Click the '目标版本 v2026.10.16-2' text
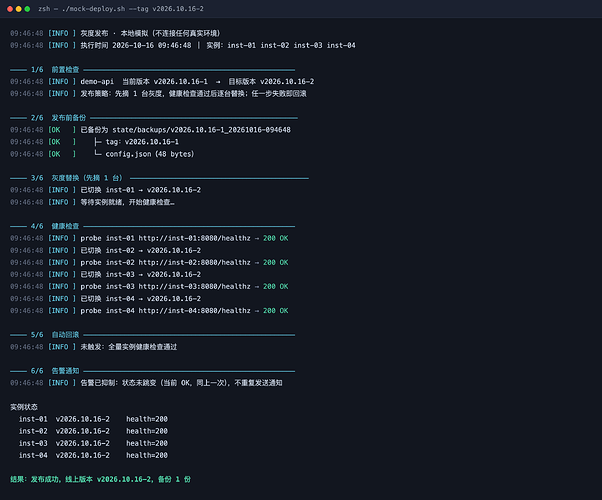This screenshot has width=602, height=500. tap(271, 81)
